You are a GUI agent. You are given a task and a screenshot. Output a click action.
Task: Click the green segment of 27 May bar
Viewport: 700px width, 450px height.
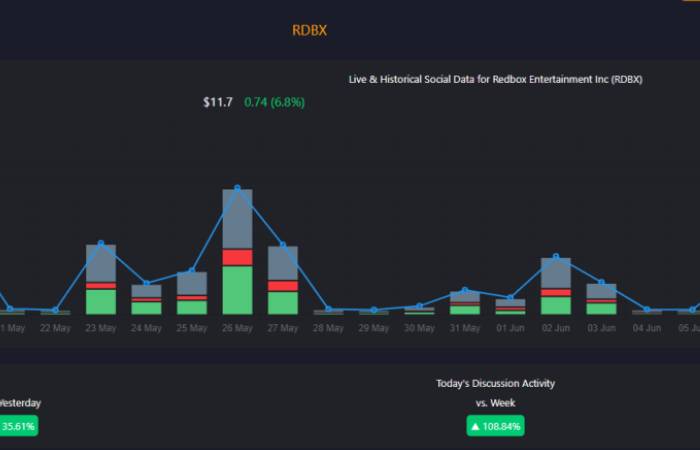[x=283, y=303]
